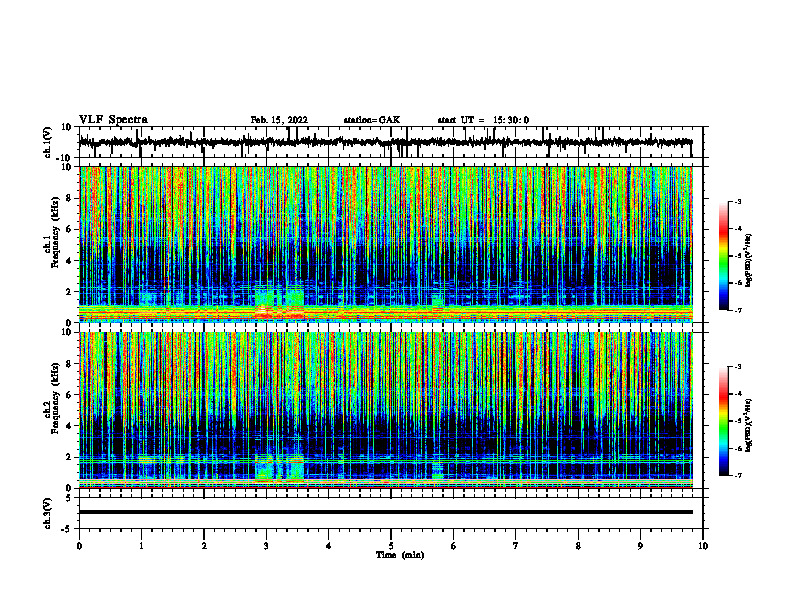The width and height of the screenshot is (792, 612).
Task: Click the time axis tick label "5"
Action: pos(391,546)
